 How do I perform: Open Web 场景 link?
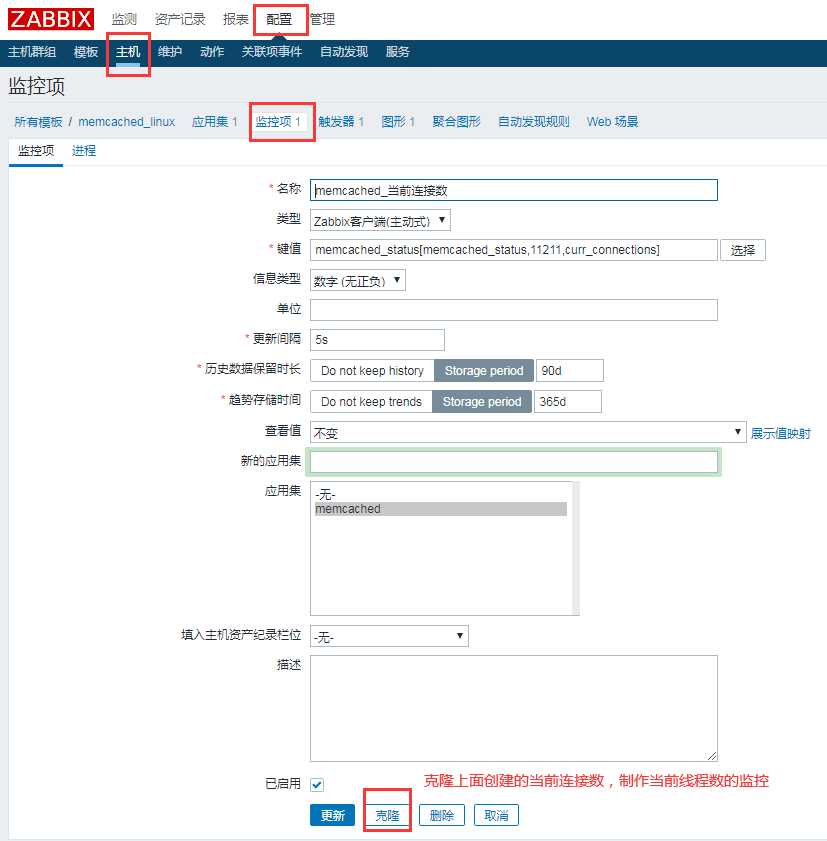tap(612, 122)
